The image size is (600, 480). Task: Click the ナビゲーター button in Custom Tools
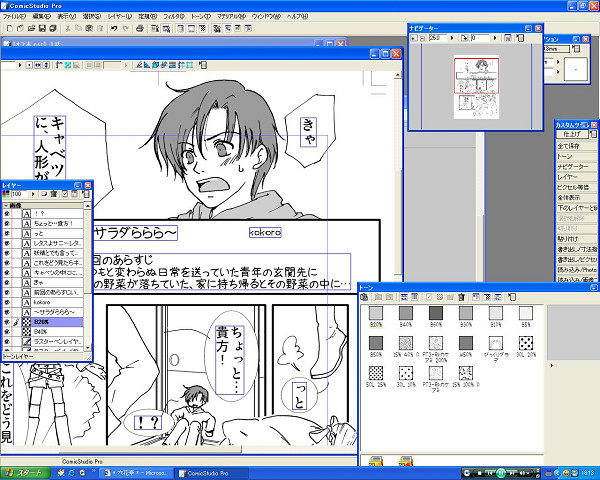[576, 167]
